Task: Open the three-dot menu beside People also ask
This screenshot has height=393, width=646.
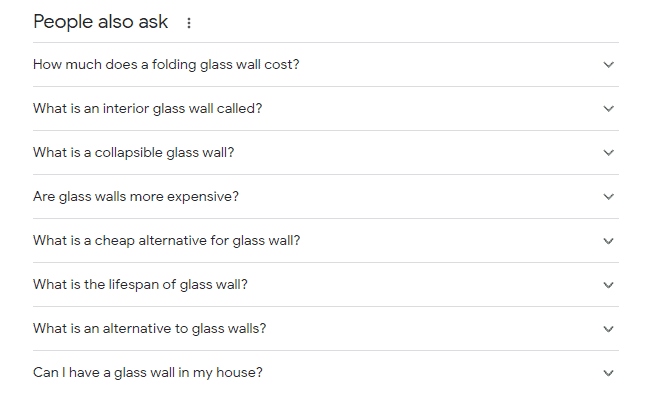Action: pyautogui.click(x=189, y=23)
